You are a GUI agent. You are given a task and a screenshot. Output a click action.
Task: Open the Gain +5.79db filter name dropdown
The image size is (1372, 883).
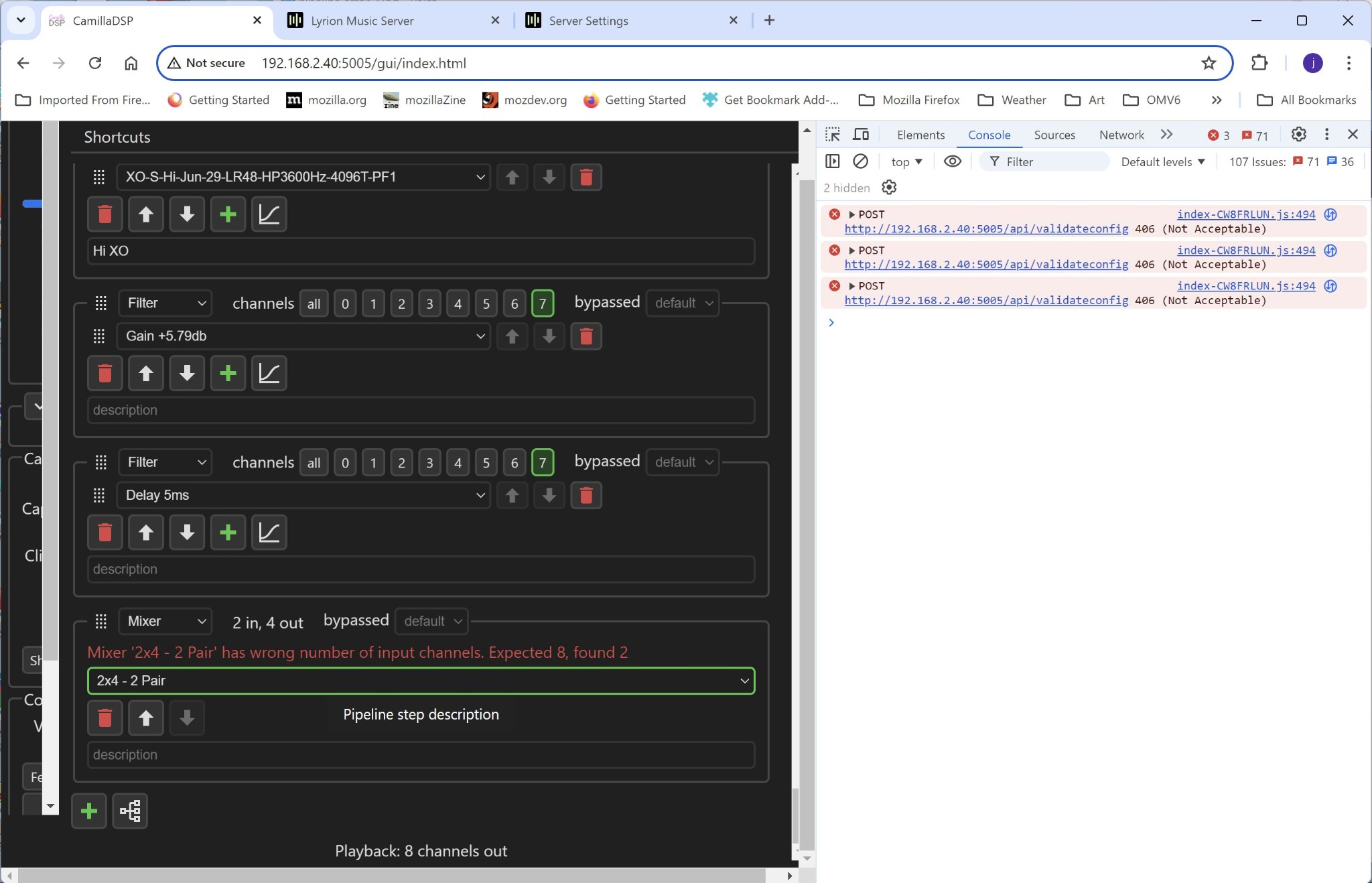[303, 336]
